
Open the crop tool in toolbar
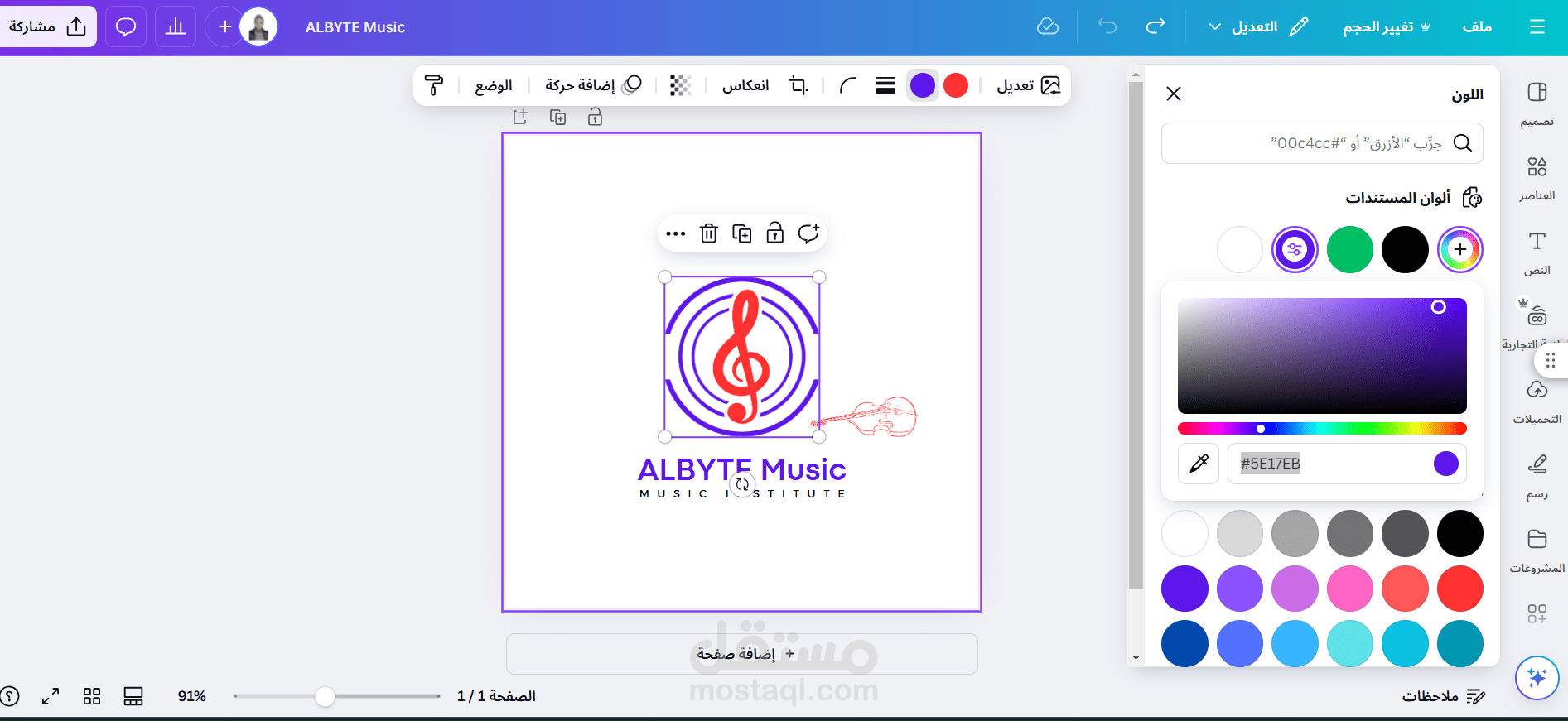[x=798, y=85]
